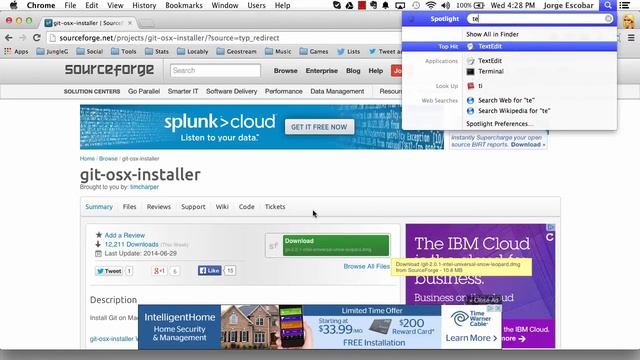Image resolution: width=640 pixels, height=360 pixels.
Task: Click the Tweet share button
Action: coord(109,271)
